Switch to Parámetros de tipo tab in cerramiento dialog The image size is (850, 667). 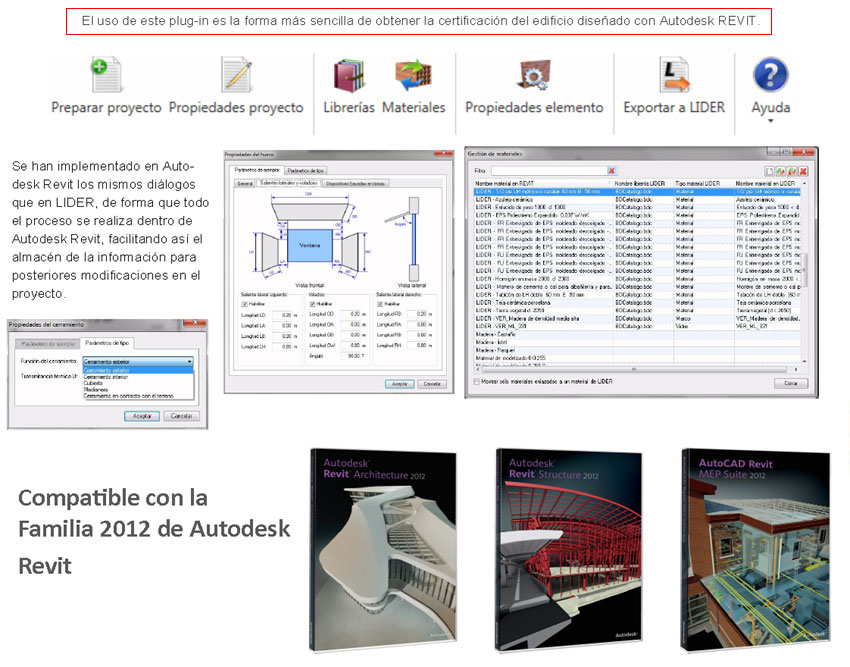coord(107,343)
